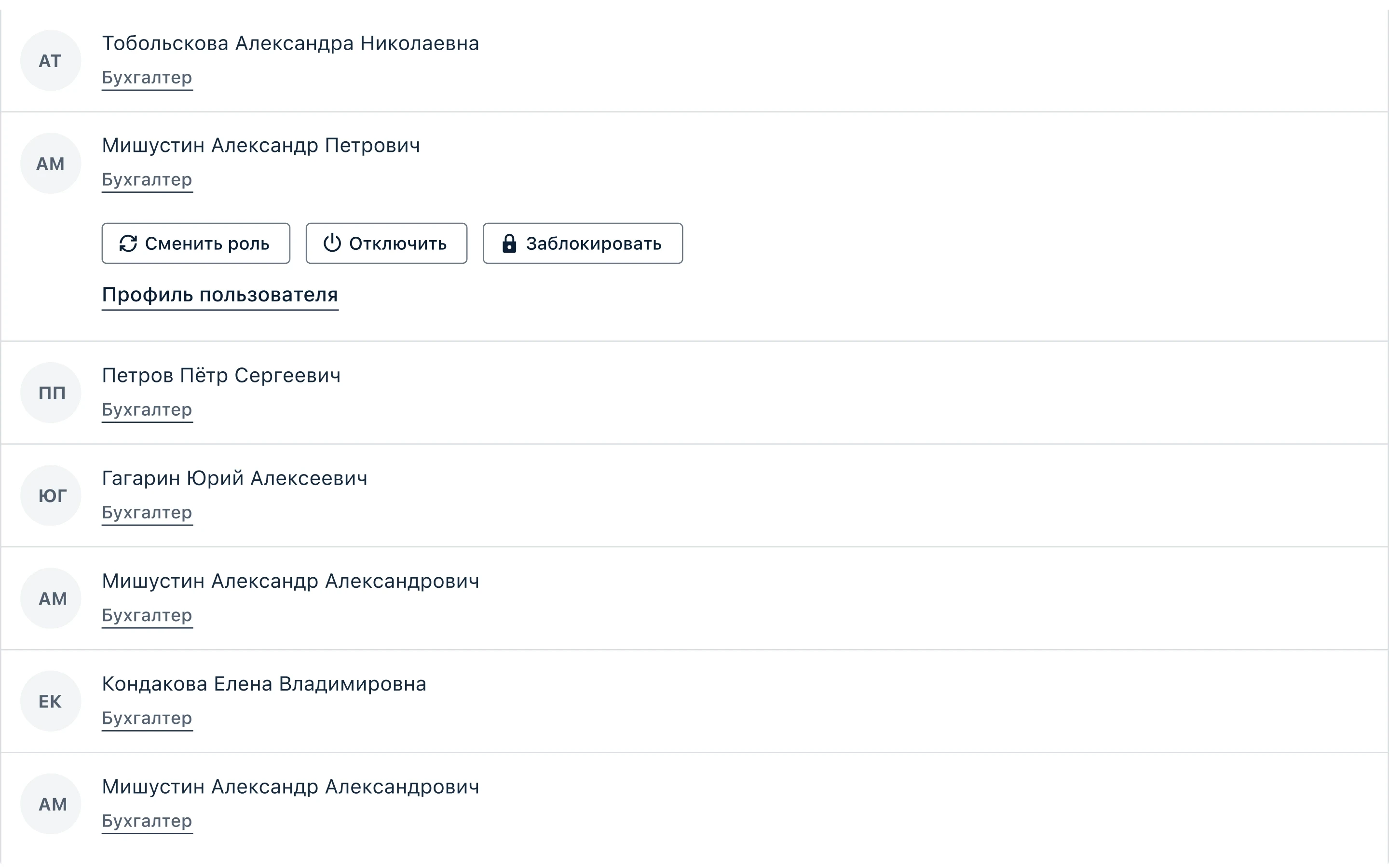Open Бухгалтер role link under Гагарин

tap(147, 513)
